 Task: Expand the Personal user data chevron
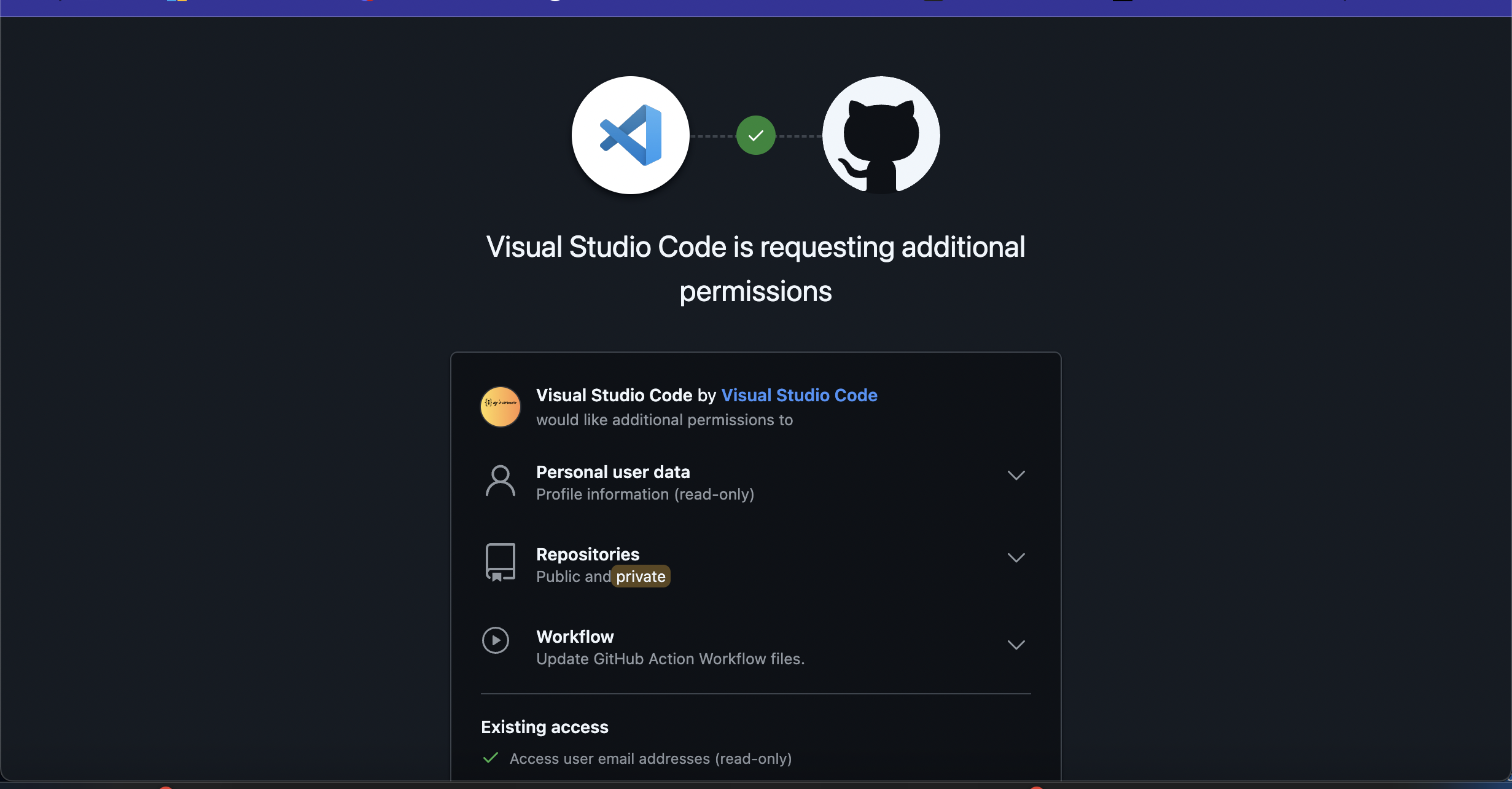(1016, 475)
